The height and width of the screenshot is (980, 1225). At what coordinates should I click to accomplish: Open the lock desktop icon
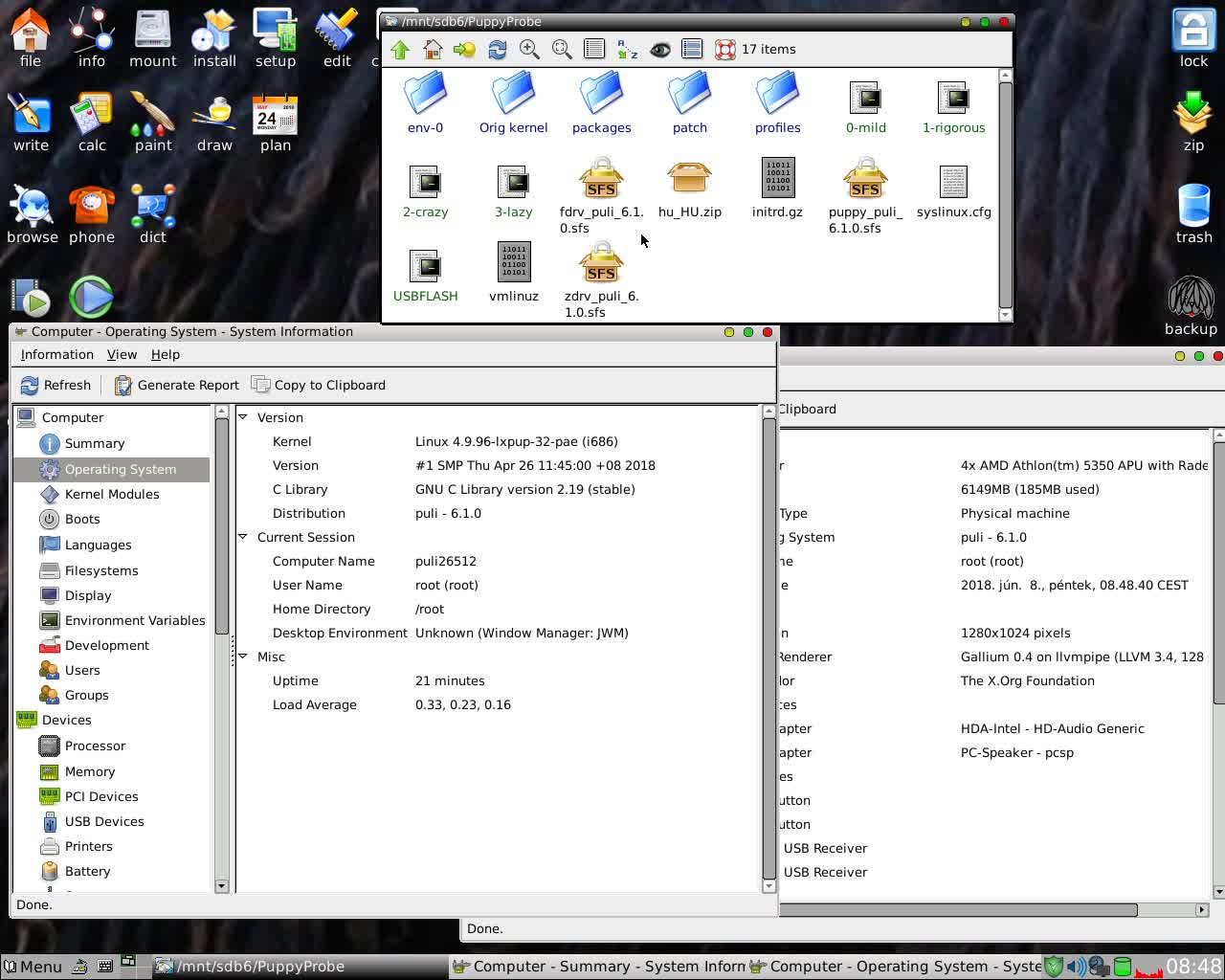1193,38
